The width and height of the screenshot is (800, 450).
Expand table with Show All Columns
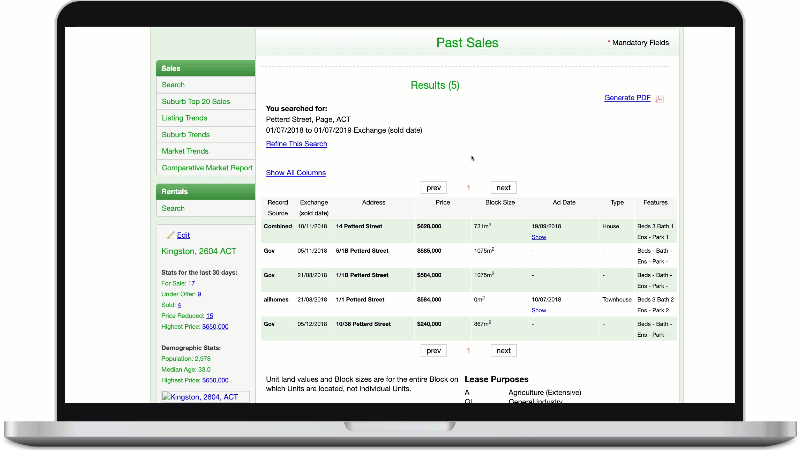click(x=295, y=173)
